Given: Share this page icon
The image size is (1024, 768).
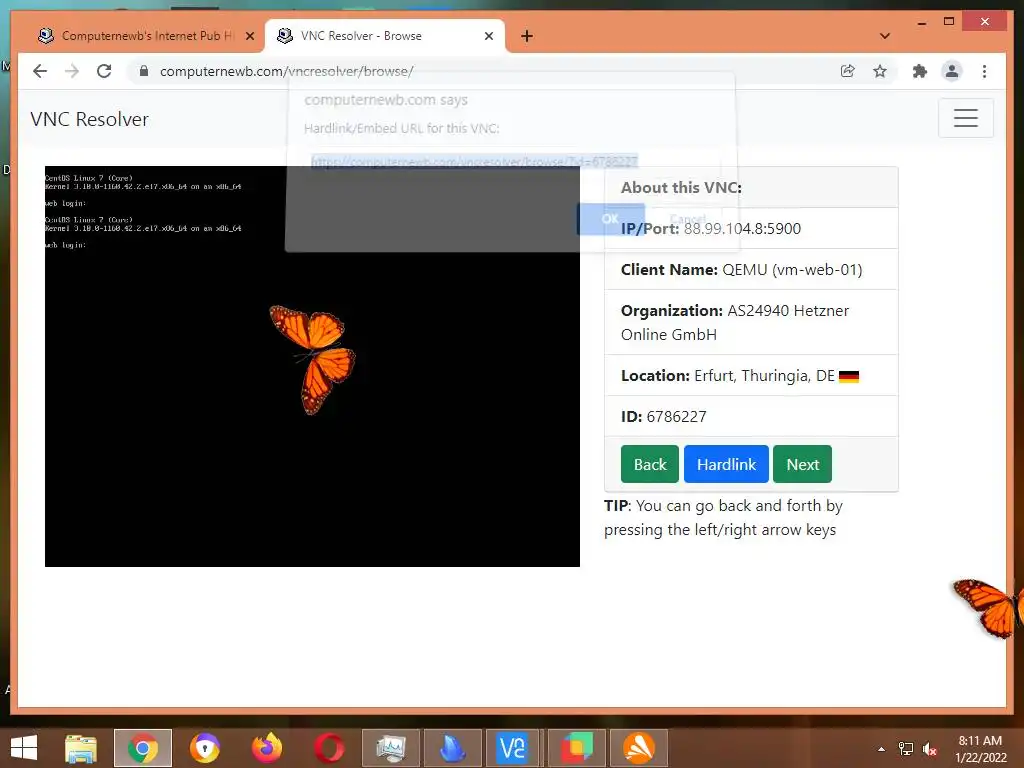Looking at the screenshot, I should (x=848, y=71).
